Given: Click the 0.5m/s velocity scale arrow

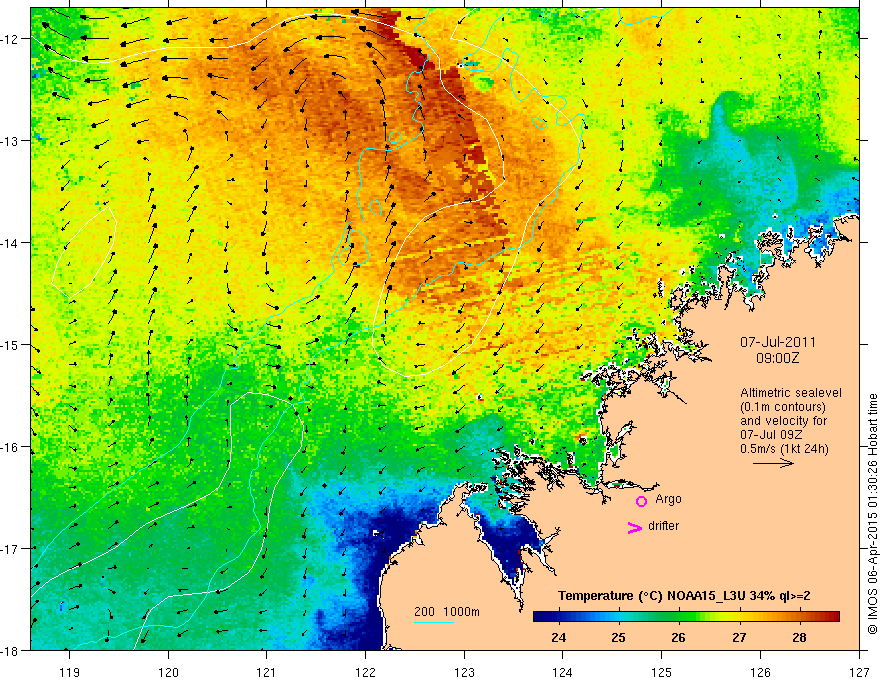Looking at the screenshot, I should click(773, 463).
